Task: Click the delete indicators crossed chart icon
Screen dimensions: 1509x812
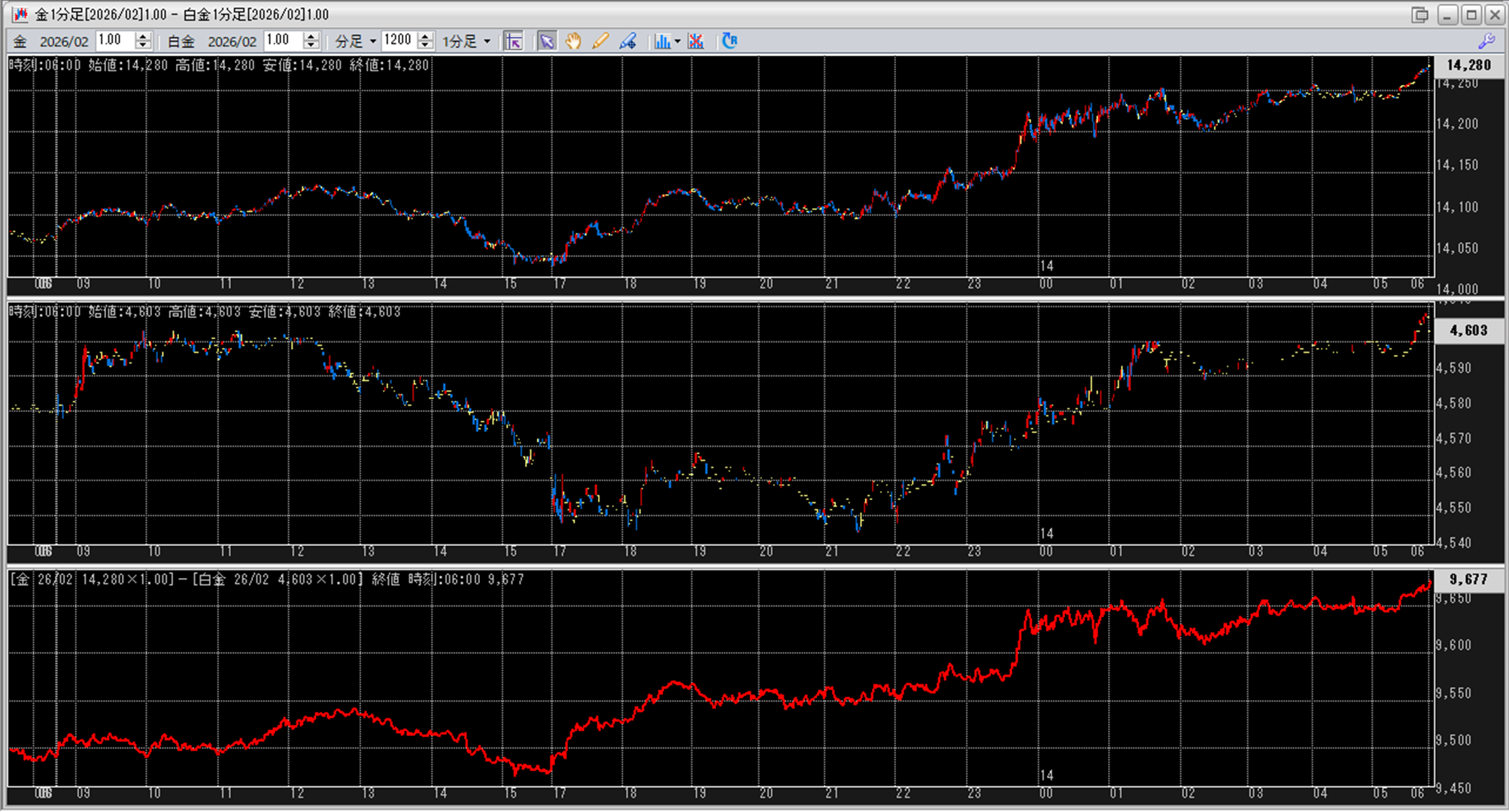Action: click(696, 41)
